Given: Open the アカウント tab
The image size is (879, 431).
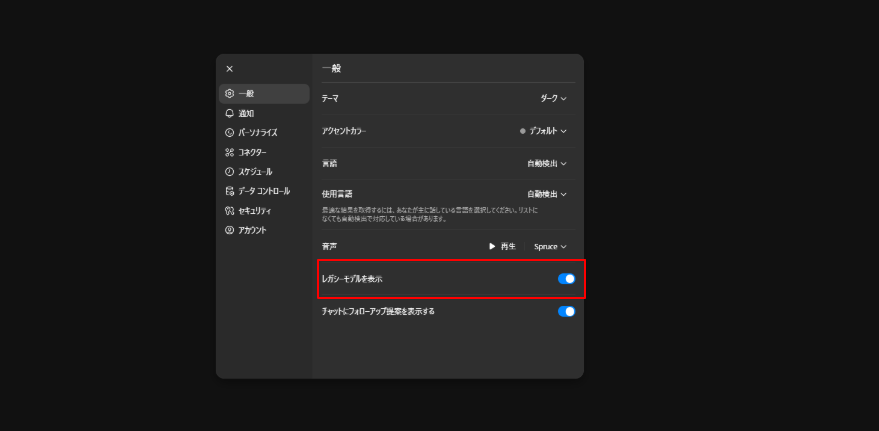Looking at the screenshot, I should click(264, 230).
